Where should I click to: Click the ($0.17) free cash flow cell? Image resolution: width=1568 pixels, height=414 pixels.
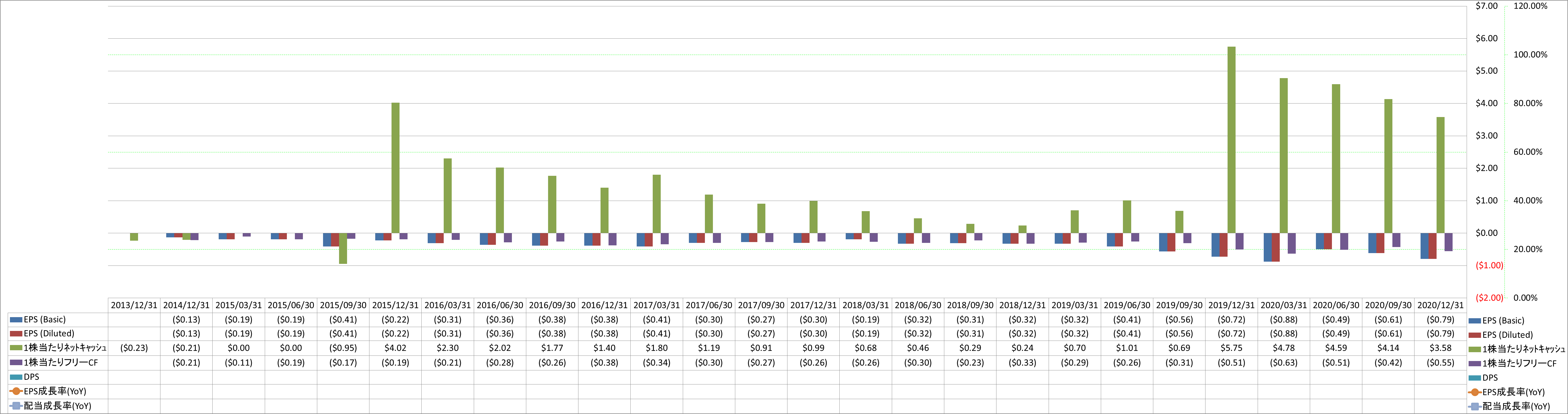coord(343,363)
